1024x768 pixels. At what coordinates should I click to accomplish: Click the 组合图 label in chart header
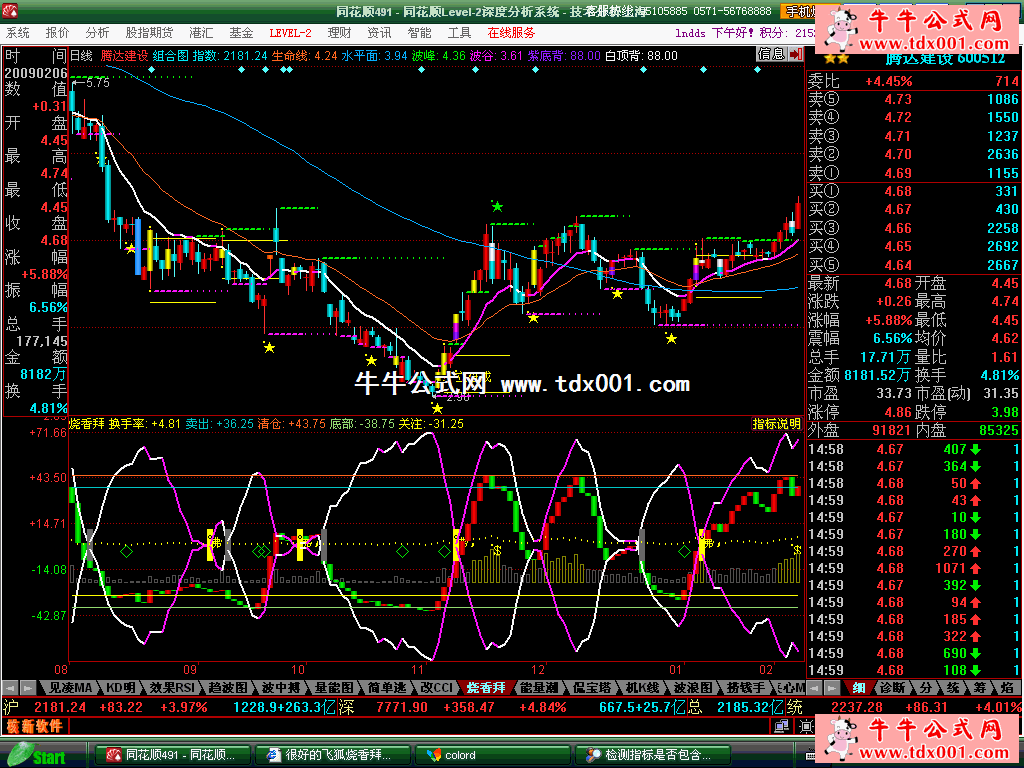click(170, 56)
